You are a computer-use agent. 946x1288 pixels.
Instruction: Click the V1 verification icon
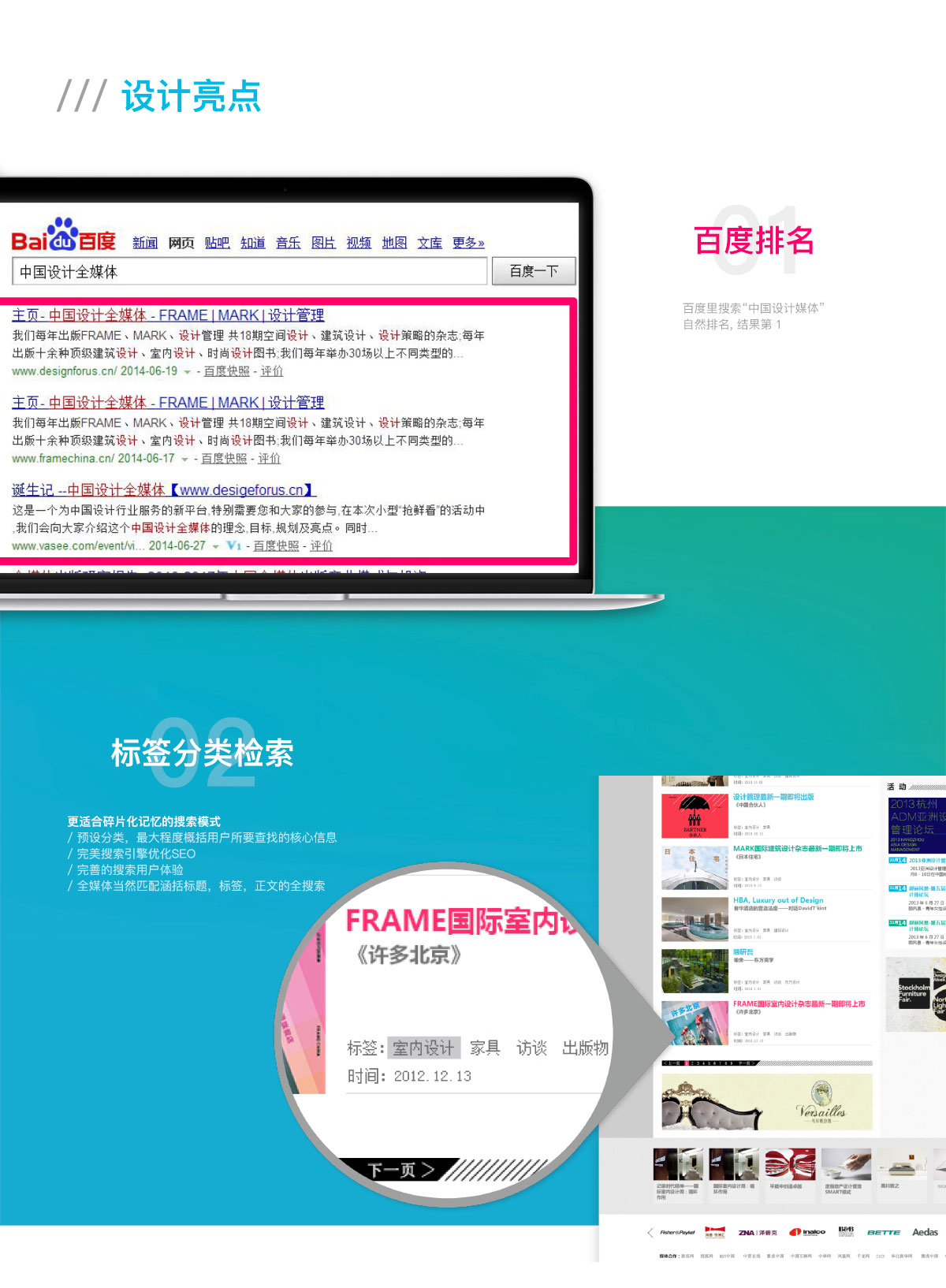point(233,545)
